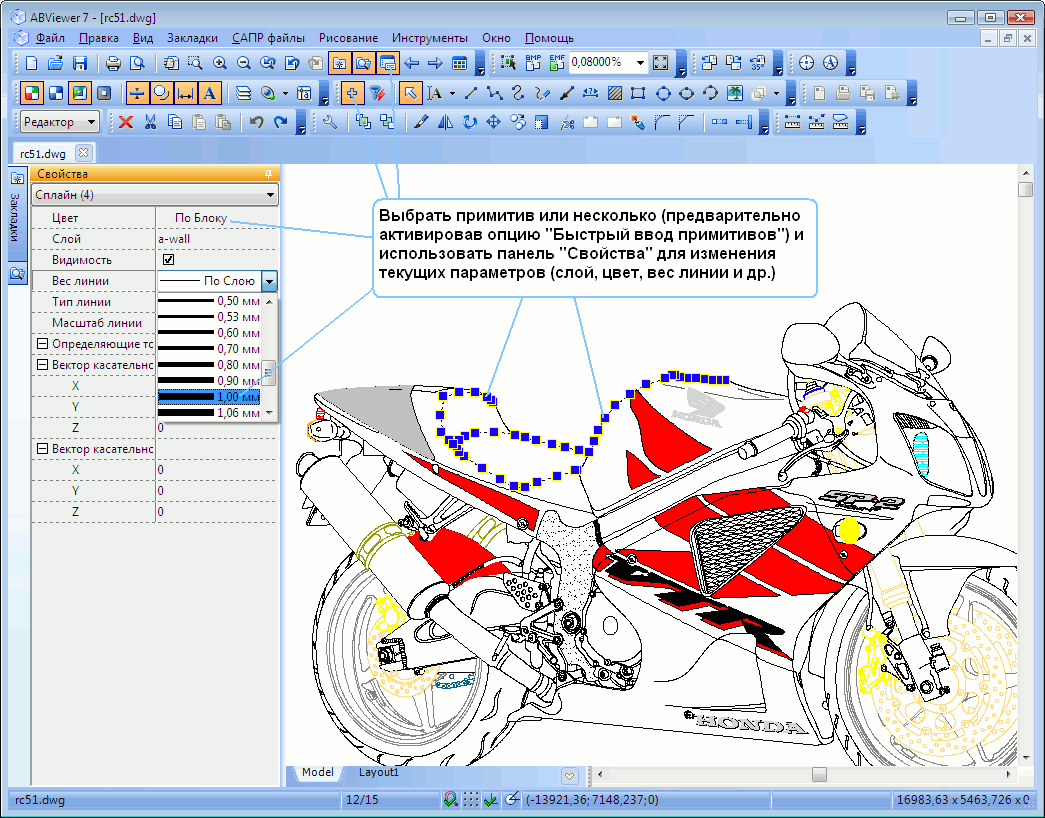The height and width of the screenshot is (818, 1045).
Task: Toggle grid dots in status bar
Action: click(471, 799)
